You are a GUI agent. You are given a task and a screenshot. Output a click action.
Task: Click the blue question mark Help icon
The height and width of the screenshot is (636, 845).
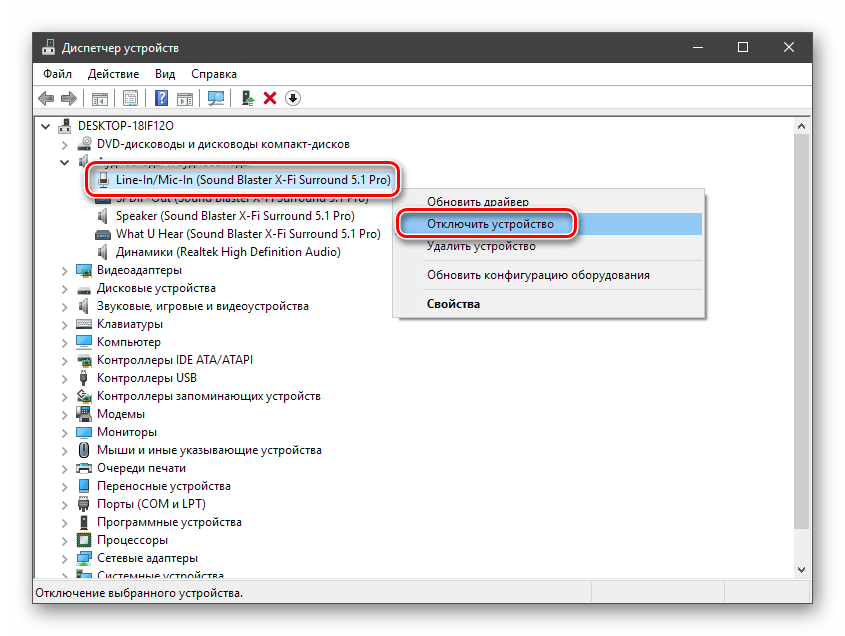click(161, 98)
